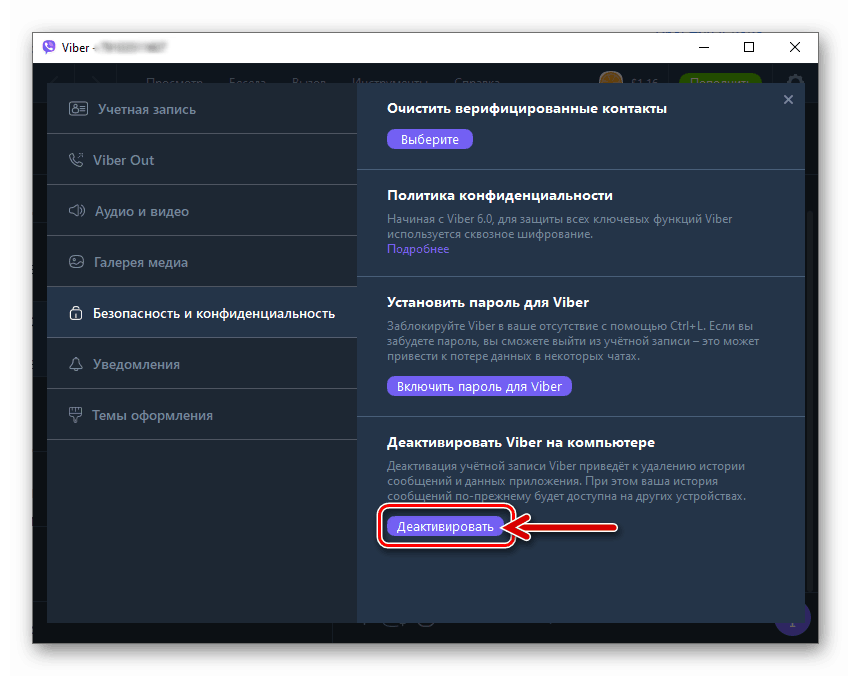Close the settings panel with the X
This screenshot has height=676, width=851.
click(x=788, y=99)
